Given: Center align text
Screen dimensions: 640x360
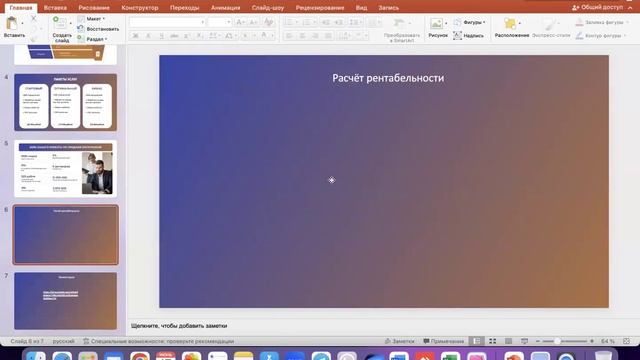Looking at the screenshot, I should coord(302,36).
